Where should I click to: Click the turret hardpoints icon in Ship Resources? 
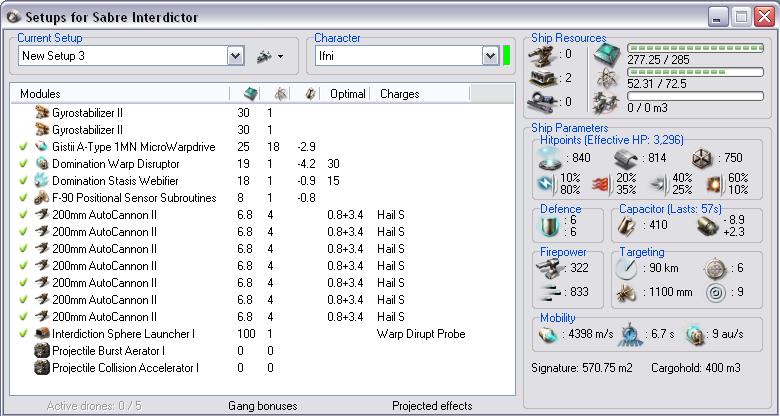542,55
